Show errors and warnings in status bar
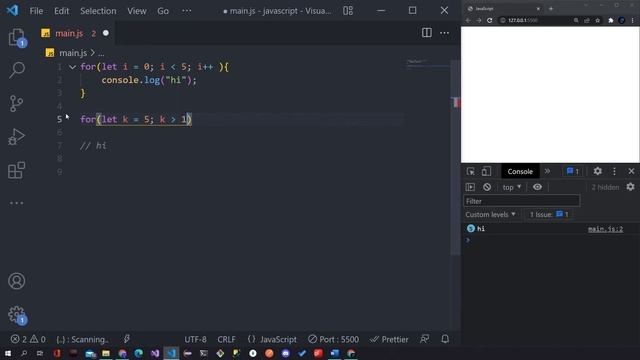Image resolution: width=640 pixels, height=360 pixels. (x=28, y=339)
